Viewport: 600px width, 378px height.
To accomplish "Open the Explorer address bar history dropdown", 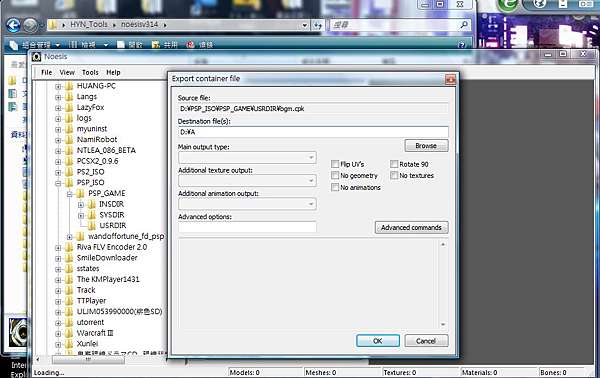I will [305, 26].
